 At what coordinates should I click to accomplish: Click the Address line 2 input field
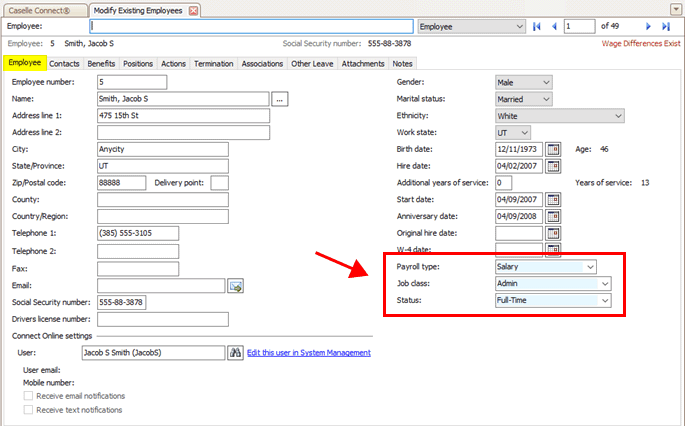click(183, 132)
